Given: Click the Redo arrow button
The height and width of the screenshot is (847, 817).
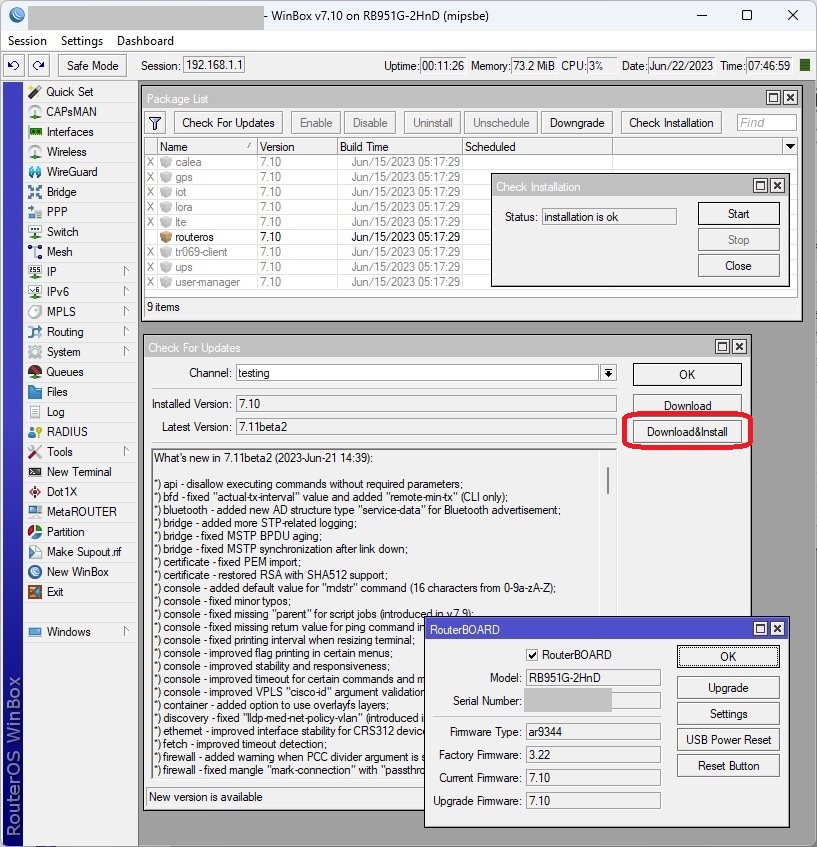Looking at the screenshot, I should 38,65.
